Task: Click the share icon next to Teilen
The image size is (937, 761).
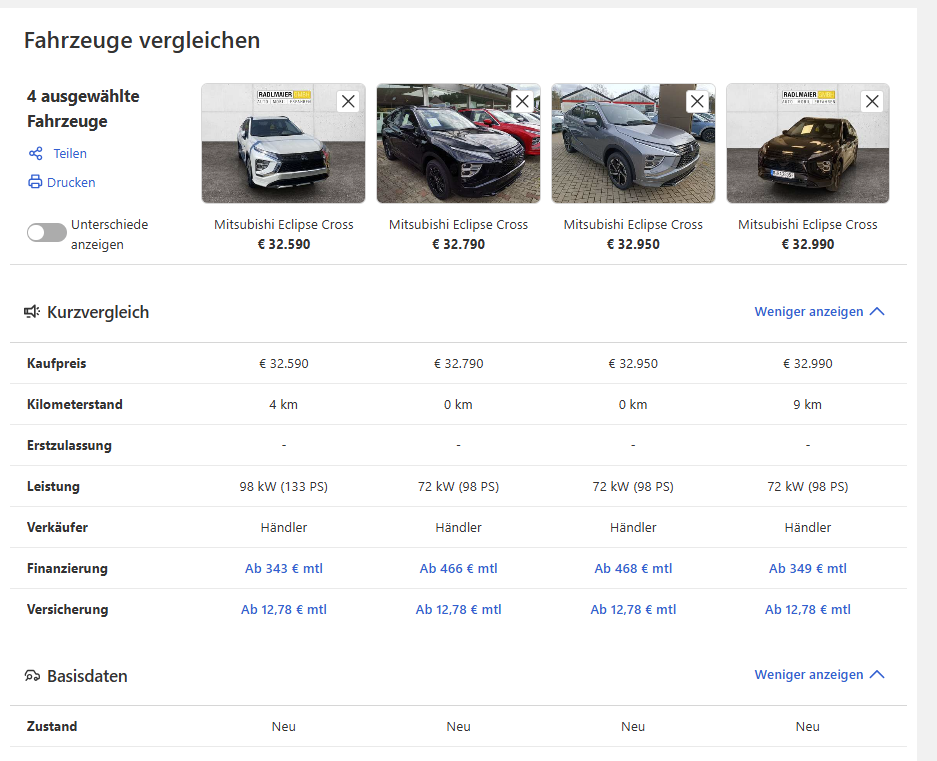Action: pyautogui.click(x=36, y=154)
